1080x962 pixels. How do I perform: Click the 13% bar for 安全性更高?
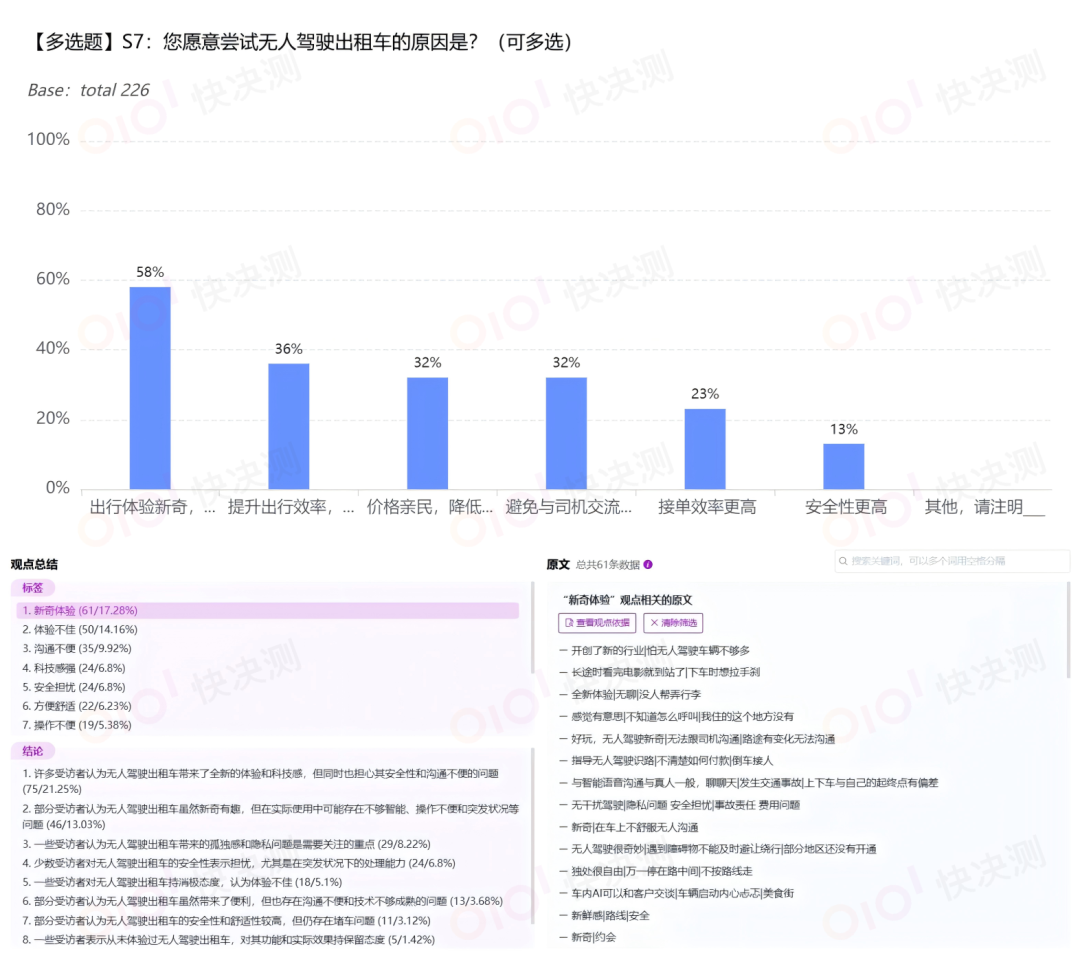tap(843, 465)
